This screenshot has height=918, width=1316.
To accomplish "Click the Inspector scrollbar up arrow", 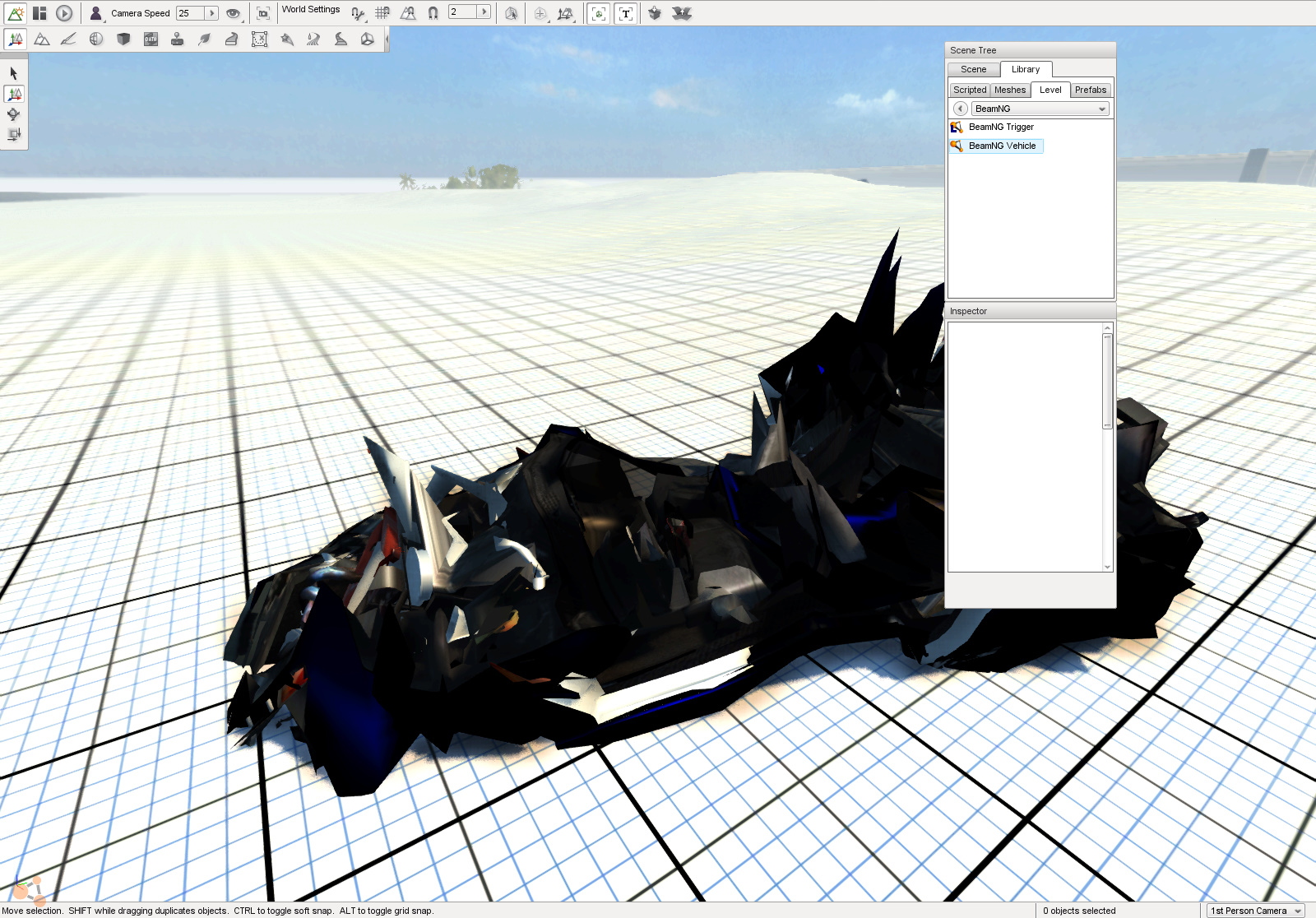I will click(1107, 327).
